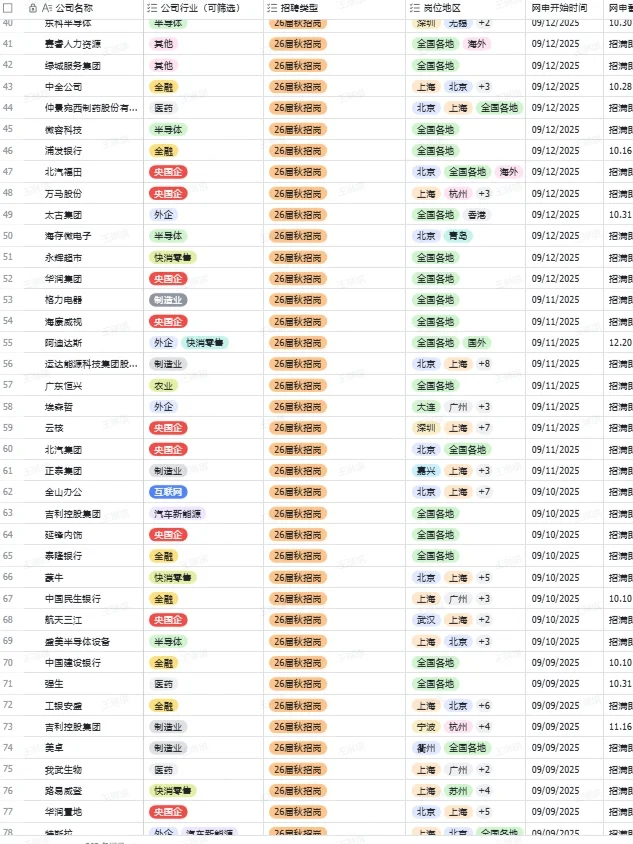Click the lock icon beside 公司名称 header

33,8
